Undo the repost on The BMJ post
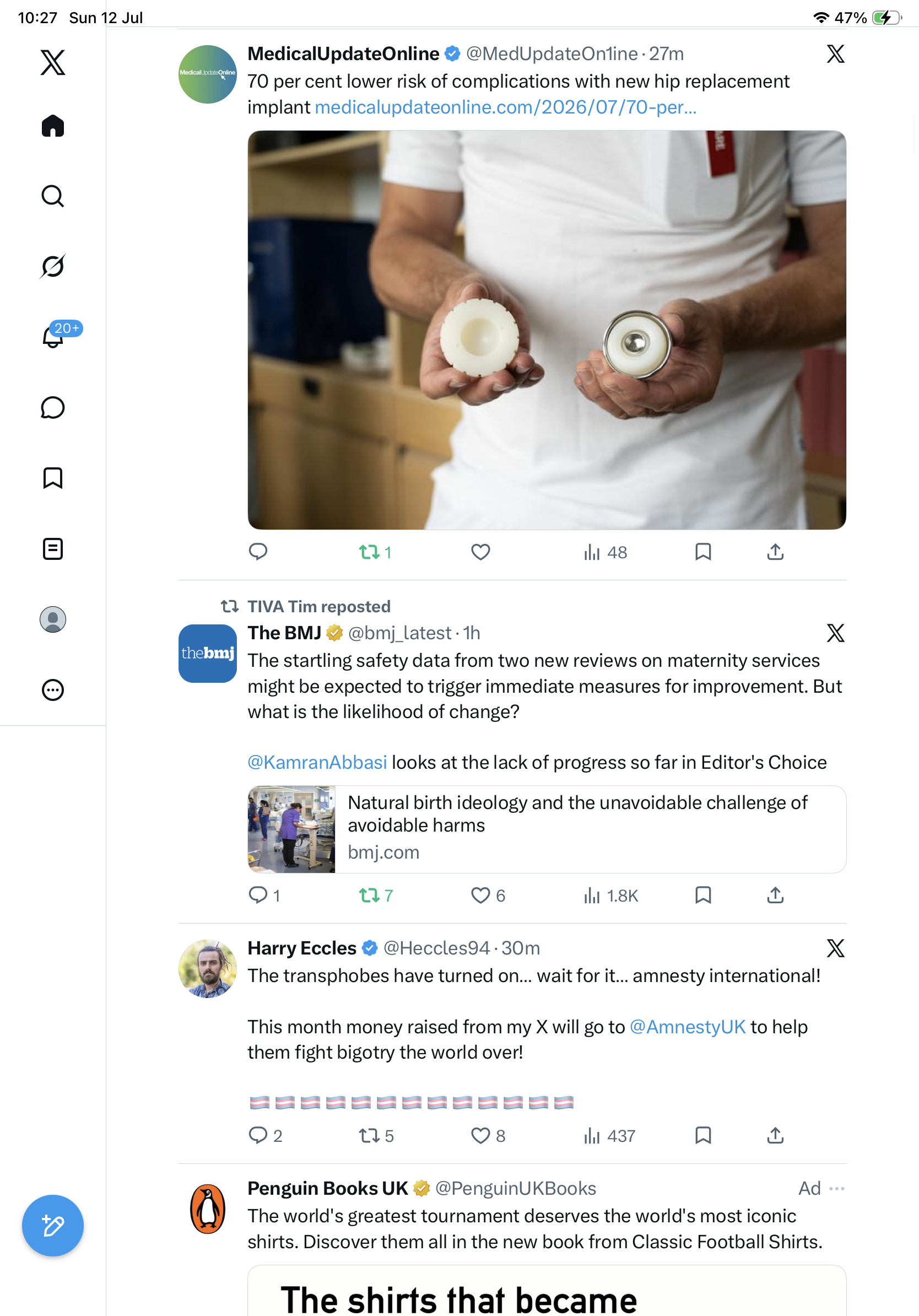Viewport: 919px width, 1316px height. [375, 896]
